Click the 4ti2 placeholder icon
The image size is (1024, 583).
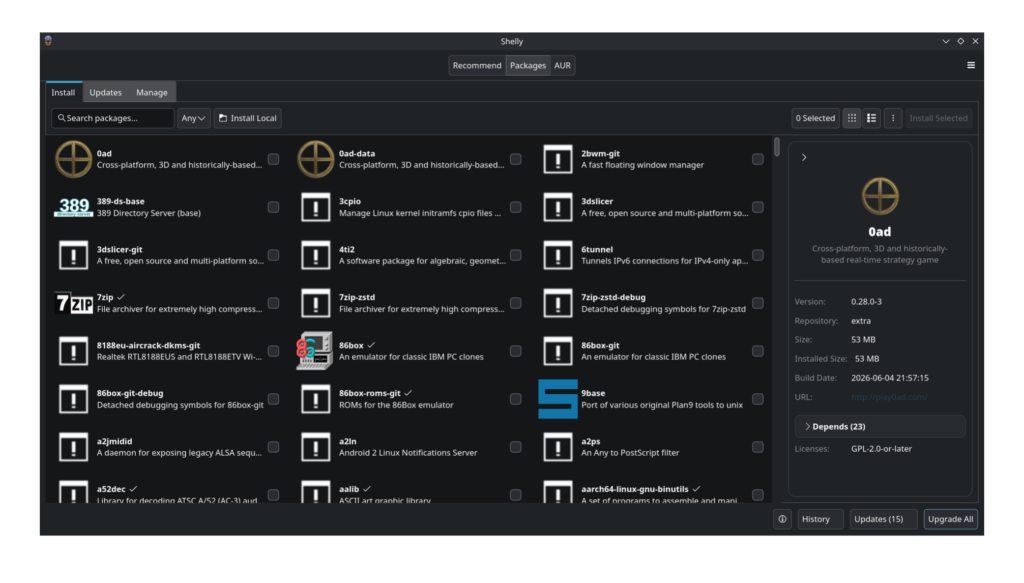[315, 255]
